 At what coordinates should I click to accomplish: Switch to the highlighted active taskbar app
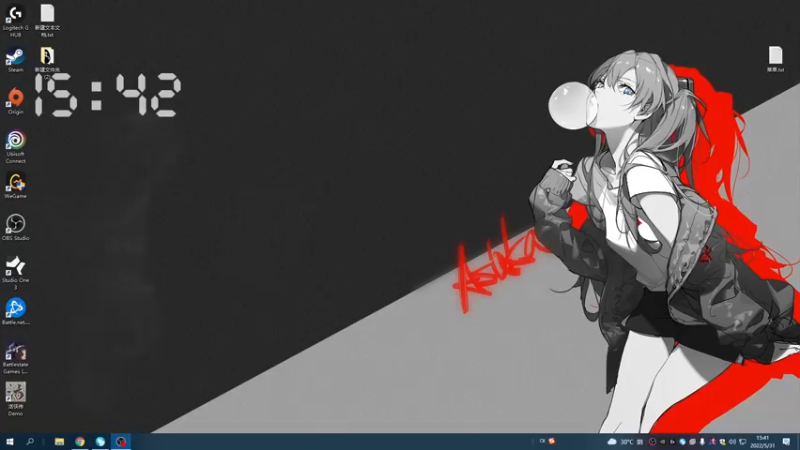tap(121, 441)
